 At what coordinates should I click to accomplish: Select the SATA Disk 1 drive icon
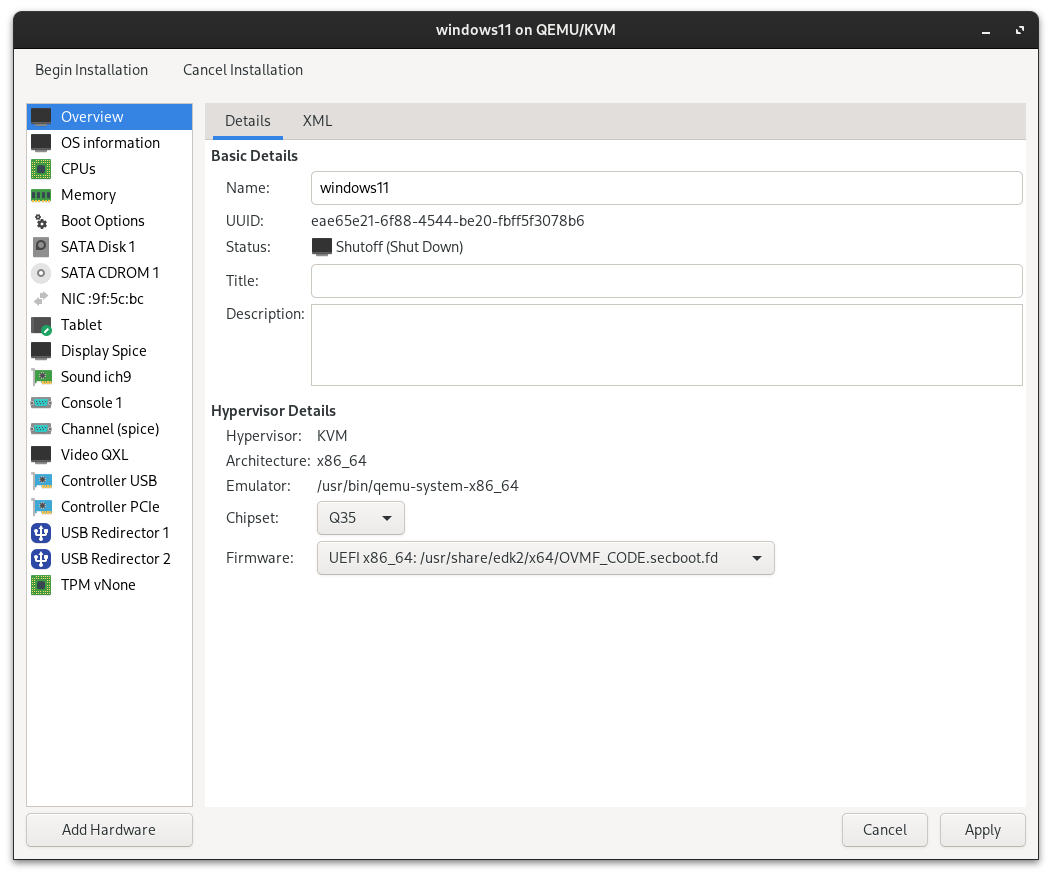pos(41,247)
